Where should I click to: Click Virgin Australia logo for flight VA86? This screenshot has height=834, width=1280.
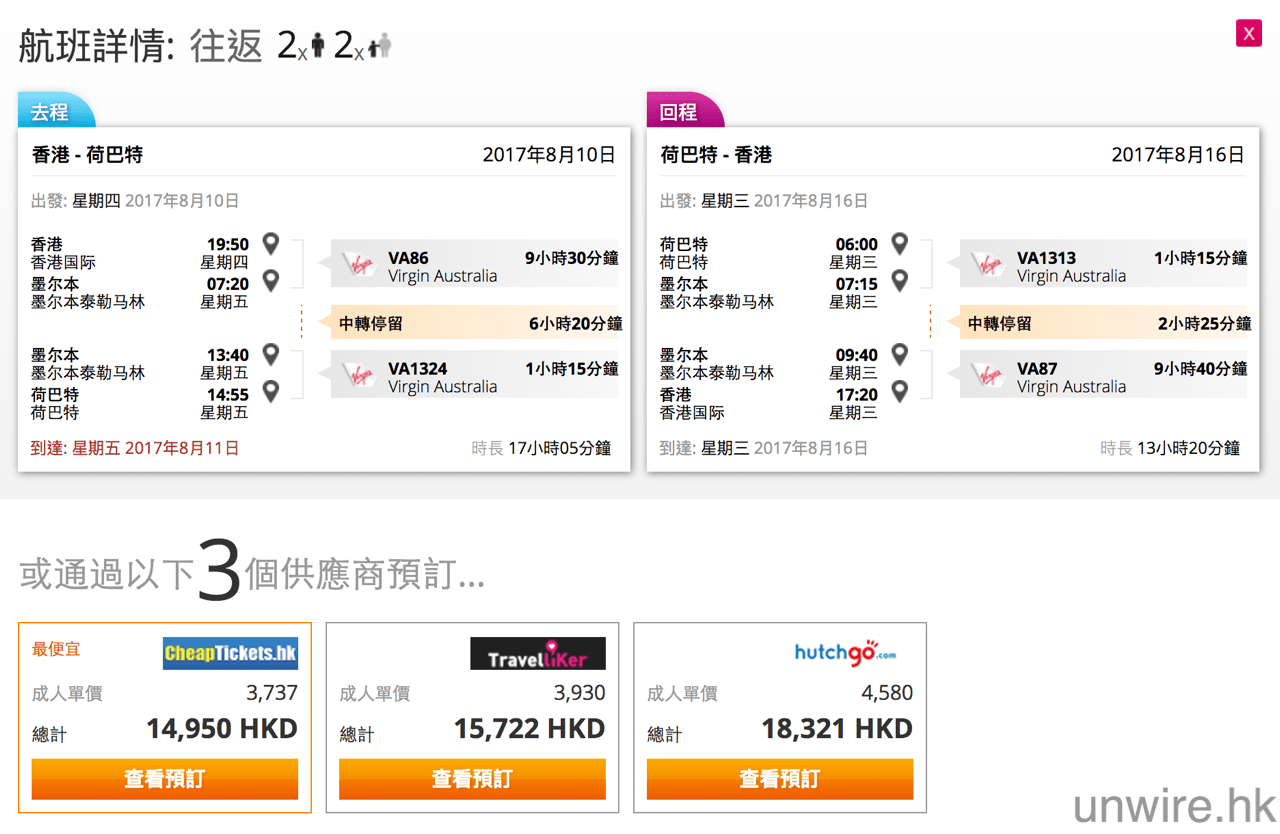click(360, 264)
